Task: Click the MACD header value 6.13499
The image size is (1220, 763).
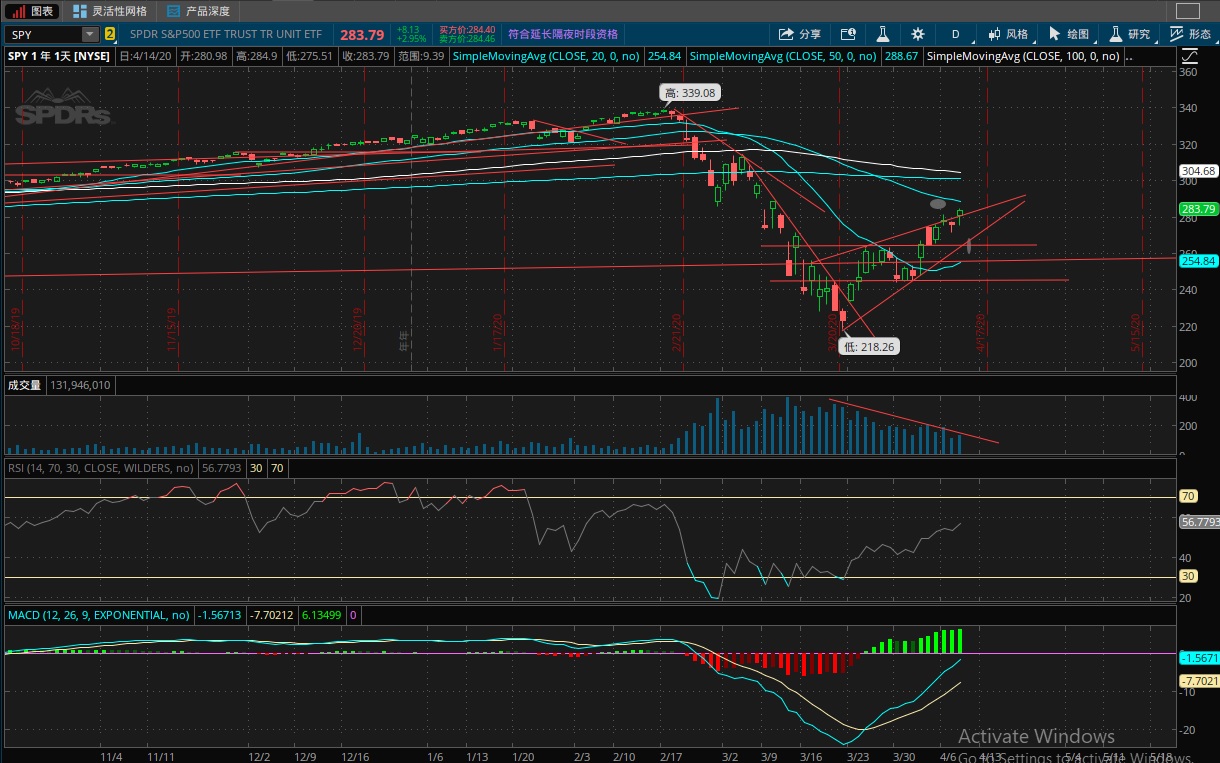Action: coord(323,615)
